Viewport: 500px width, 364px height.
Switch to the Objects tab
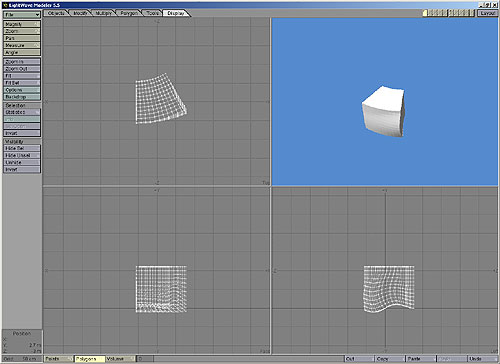click(x=56, y=13)
